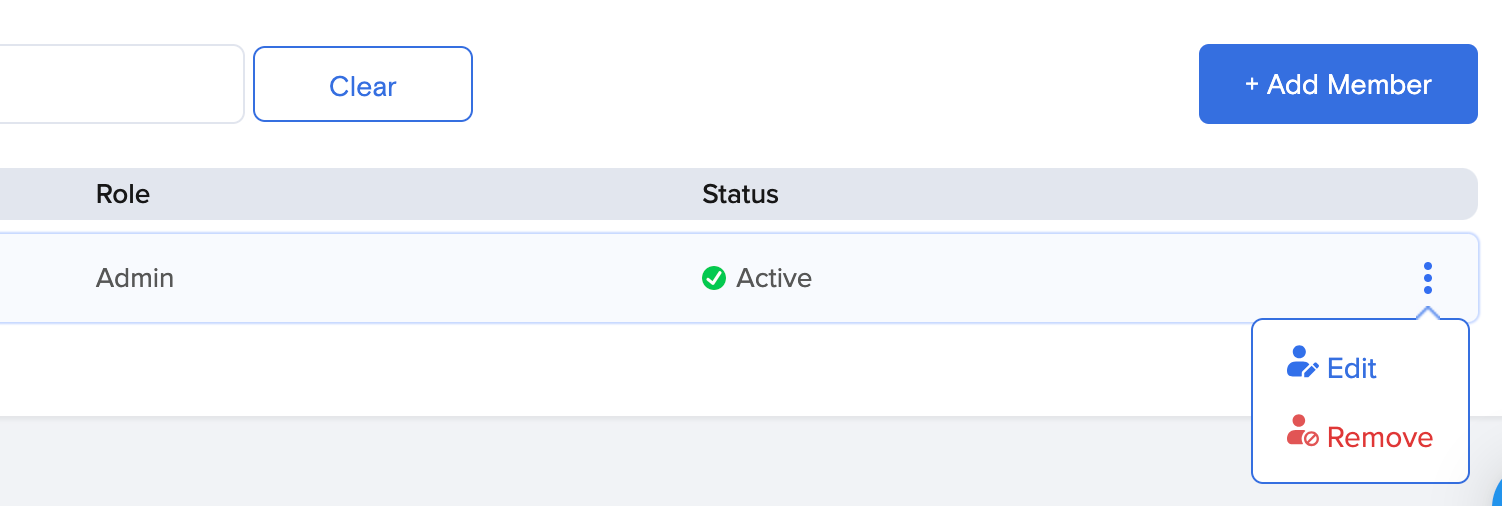Click the empty area of member row
Viewport: 1502px width, 506px height.
[x=1100, y=278]
